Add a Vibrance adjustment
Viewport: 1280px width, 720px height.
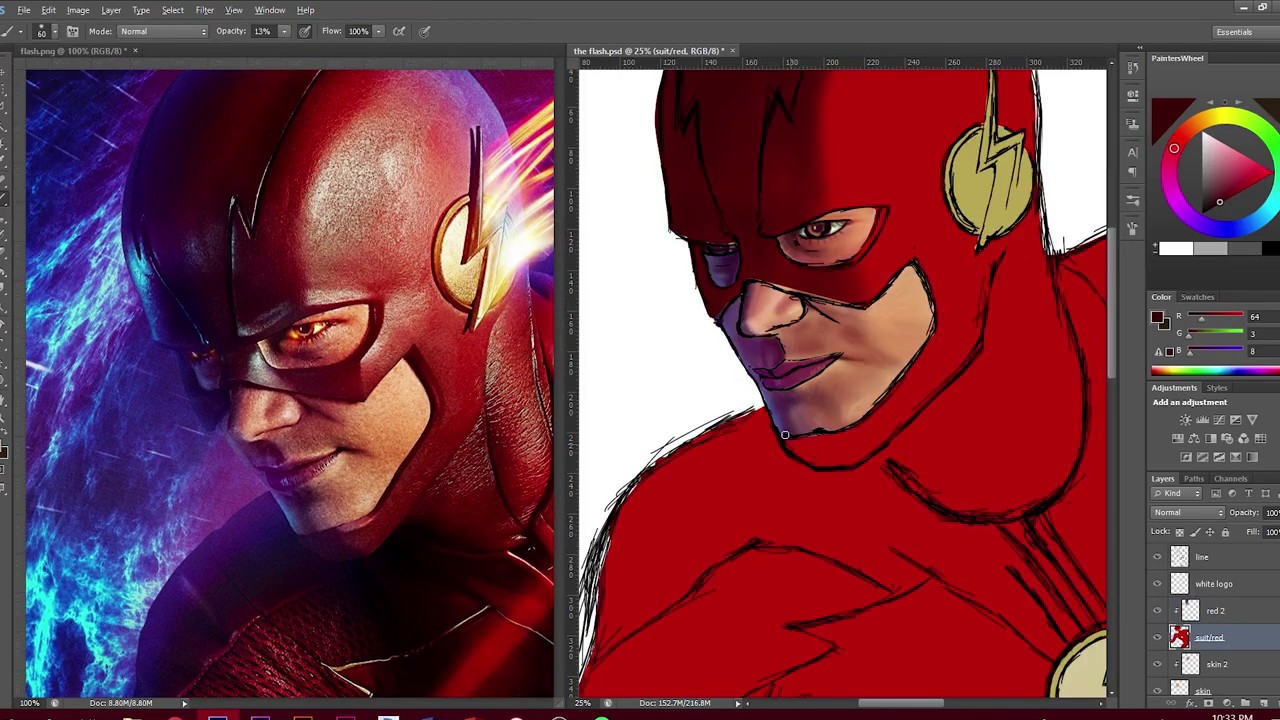1252,420
